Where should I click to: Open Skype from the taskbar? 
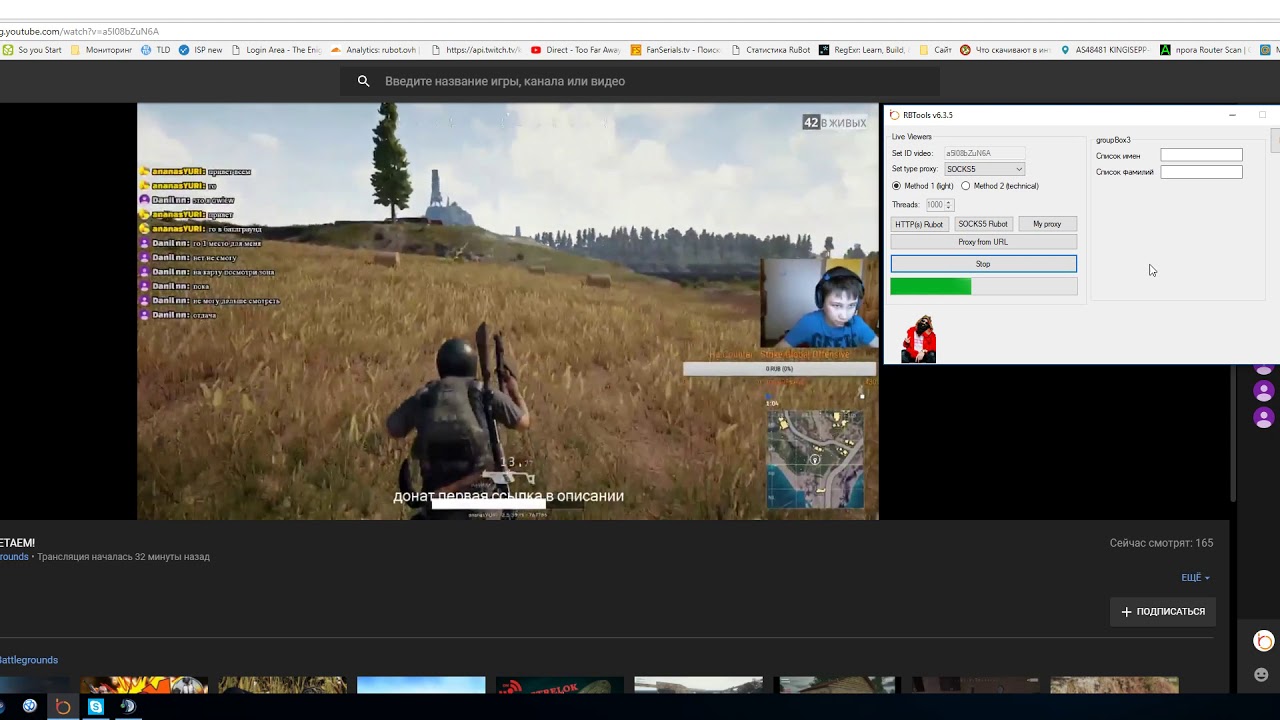point(96,706)
